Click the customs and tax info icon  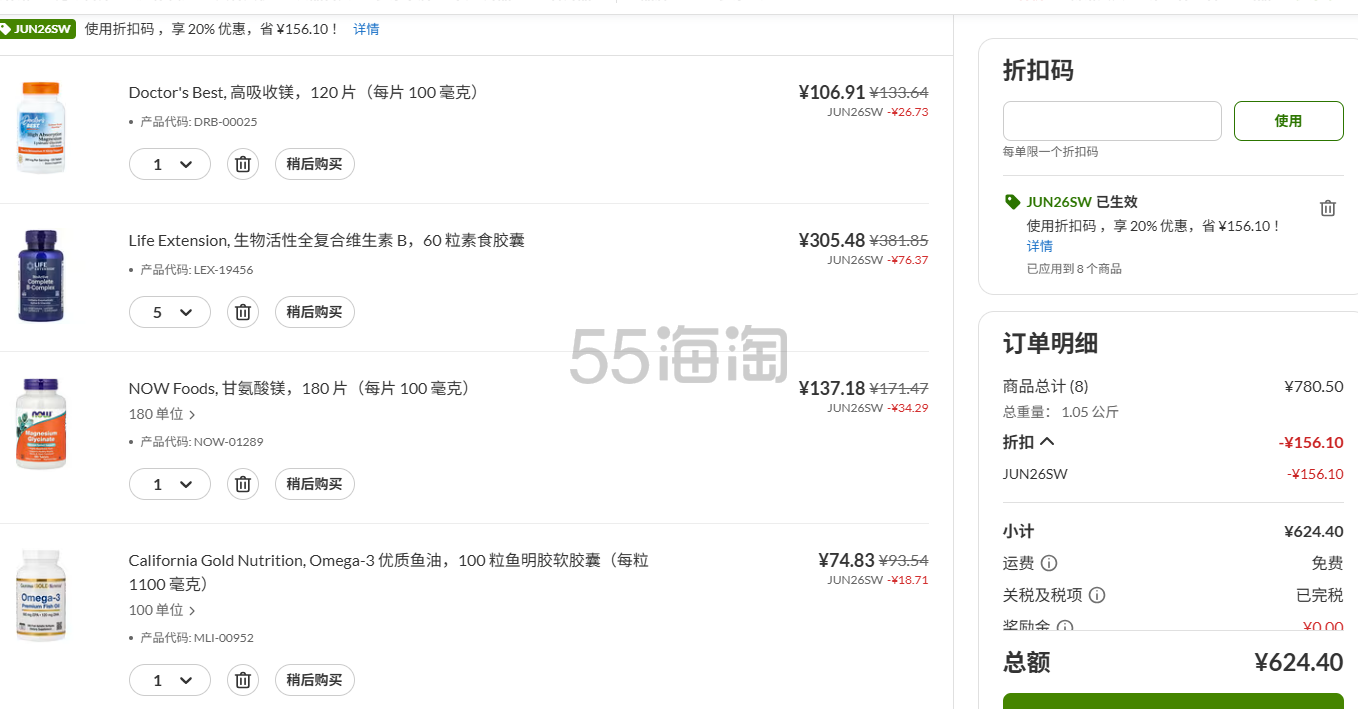click(x=1097, y=595)
